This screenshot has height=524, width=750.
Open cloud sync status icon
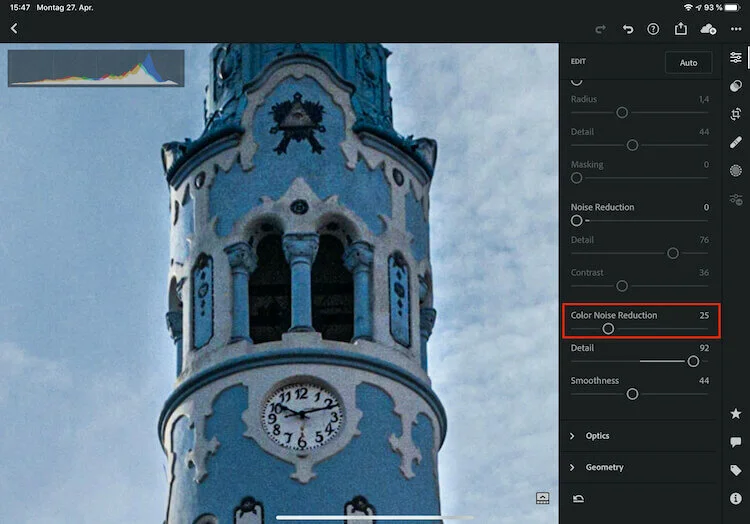[x=708, y=29]
